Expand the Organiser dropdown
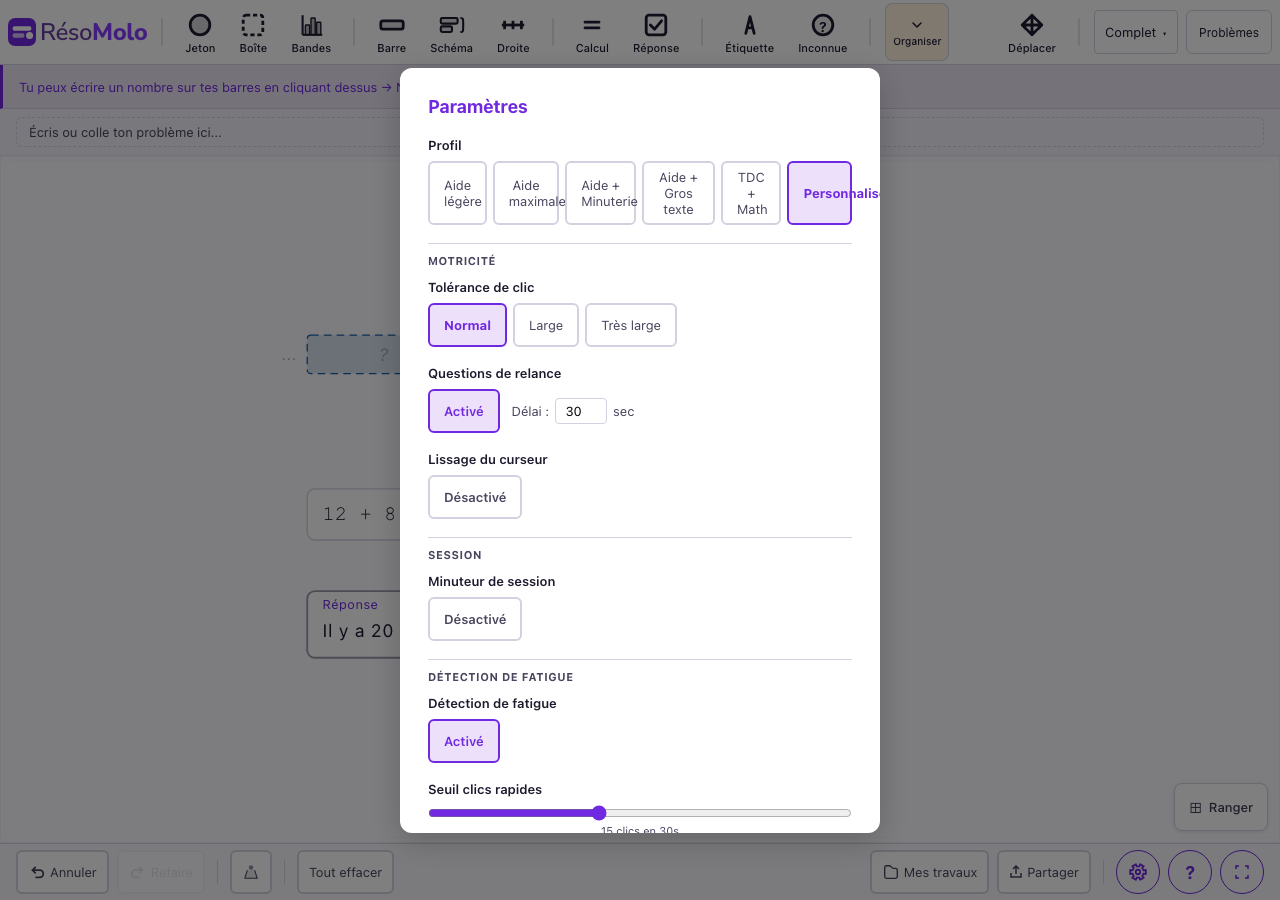The image size is (1280, 900). coord(917,32)
